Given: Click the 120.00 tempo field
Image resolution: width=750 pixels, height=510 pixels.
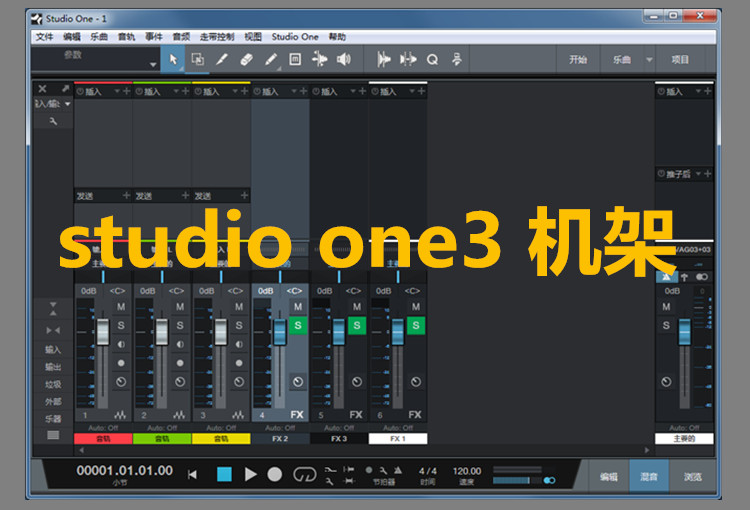Looking at the screenshot, I should (x=467, y=471).
